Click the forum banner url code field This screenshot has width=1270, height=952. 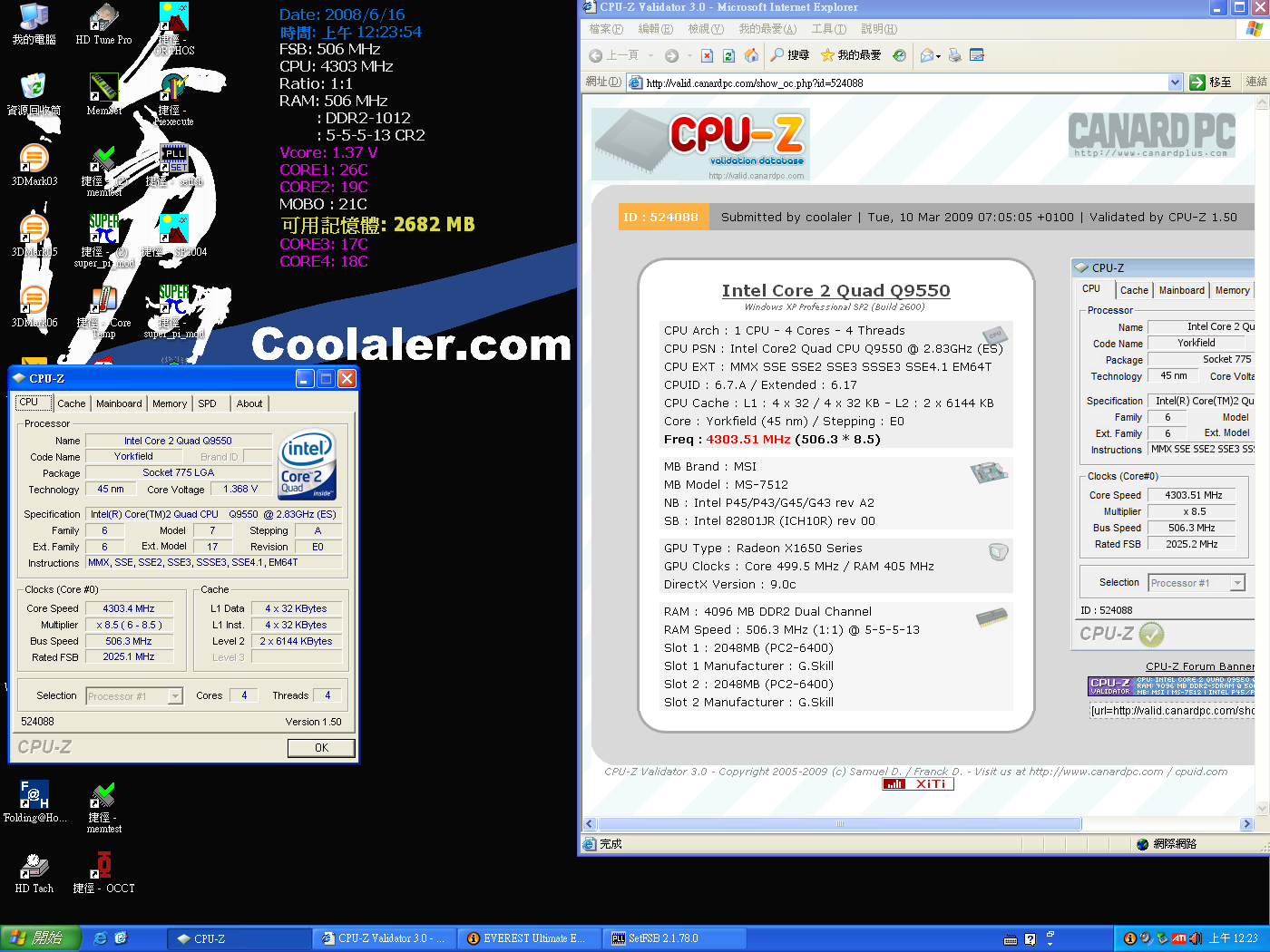(x=1172, y=711)
